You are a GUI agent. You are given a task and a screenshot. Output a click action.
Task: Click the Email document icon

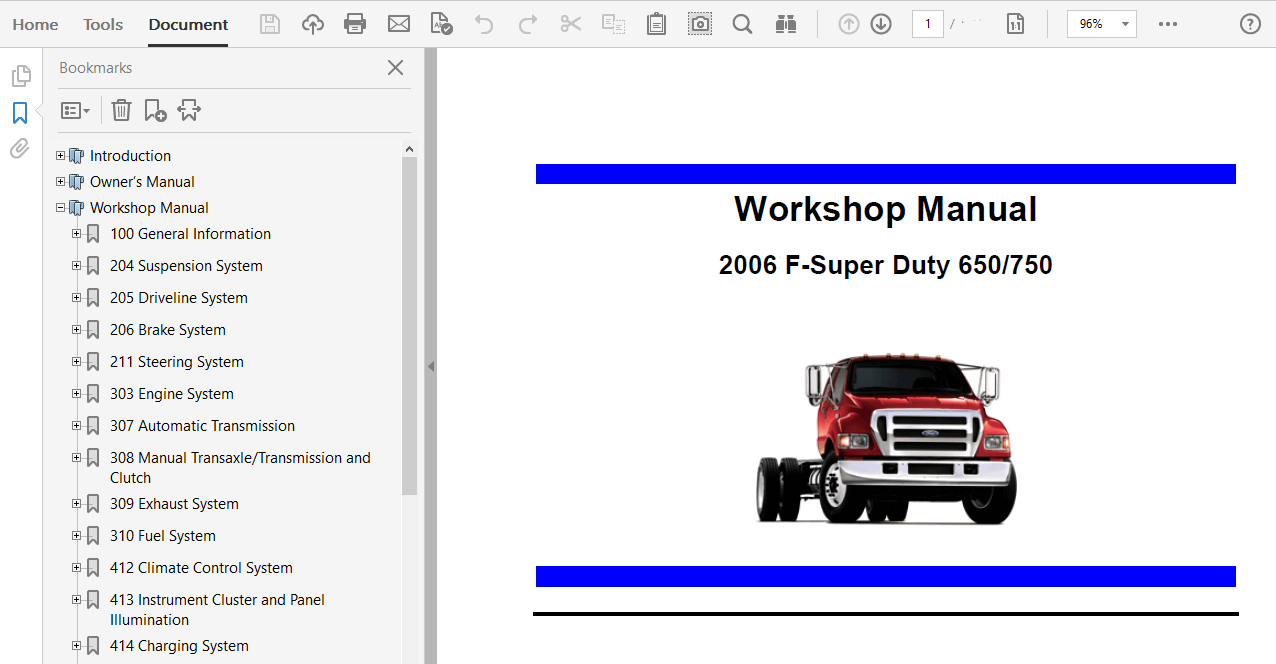pos(398,23)
